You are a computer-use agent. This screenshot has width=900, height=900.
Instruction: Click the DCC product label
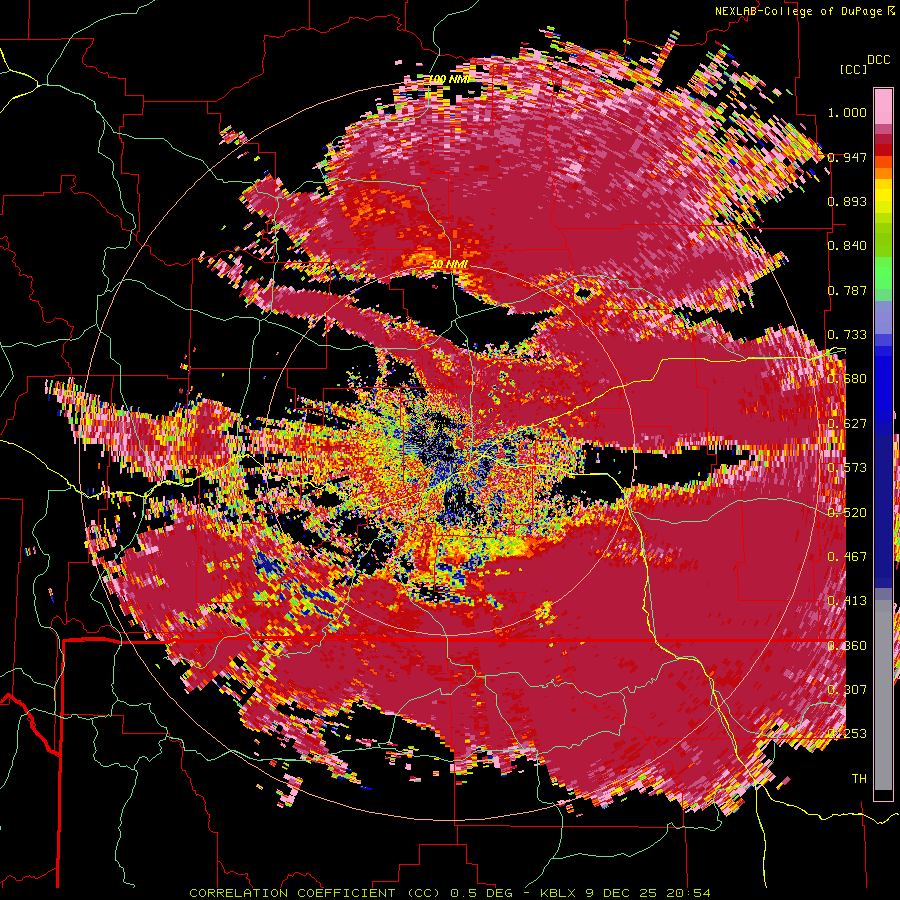pyautogui.click(x=878, y=60)
